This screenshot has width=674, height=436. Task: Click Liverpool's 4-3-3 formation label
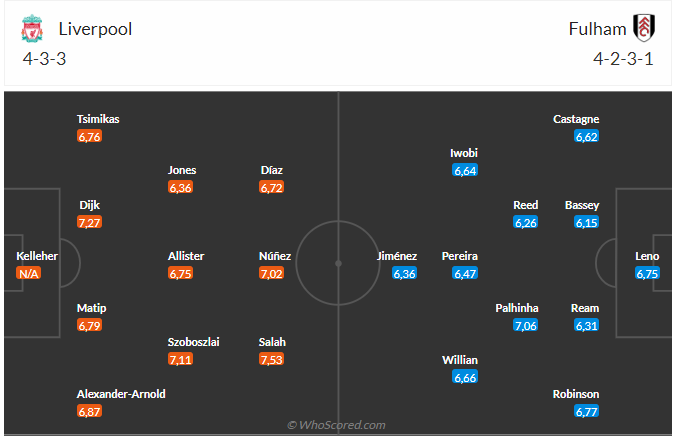44,57
